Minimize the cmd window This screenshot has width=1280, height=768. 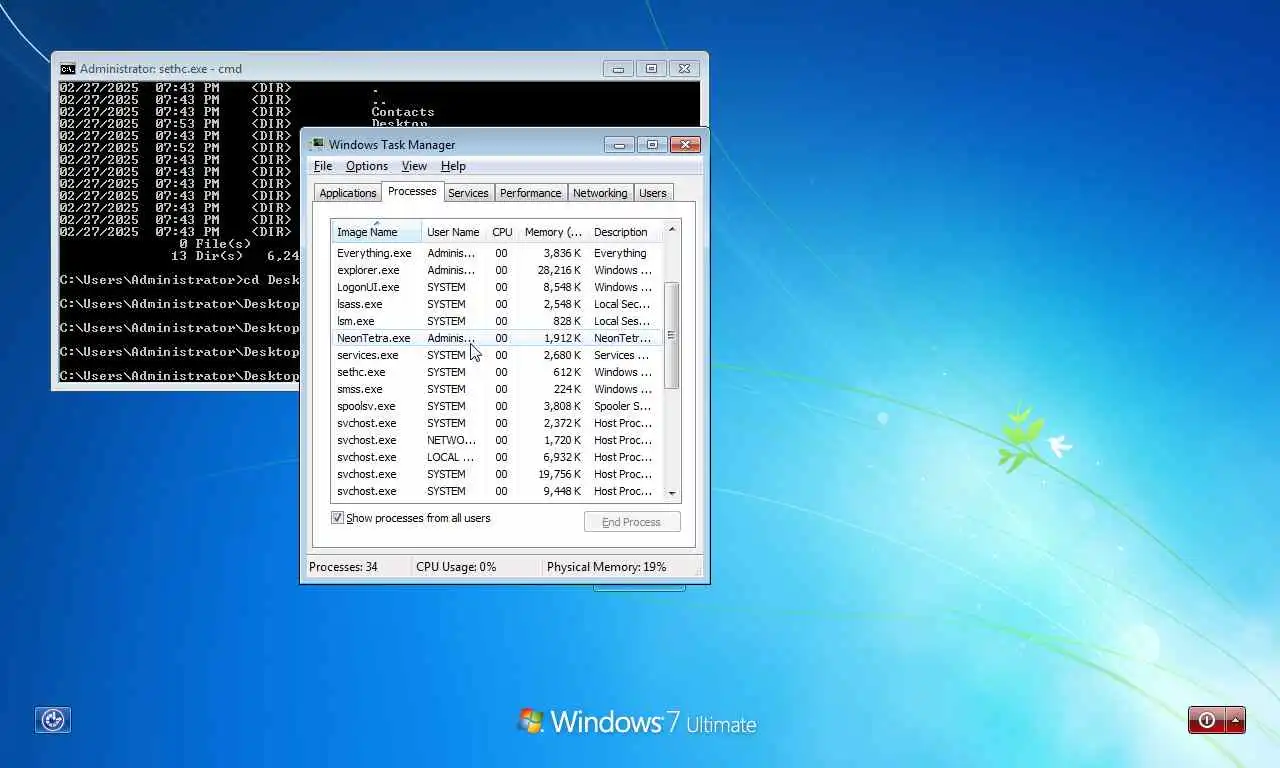coord(618,69)
